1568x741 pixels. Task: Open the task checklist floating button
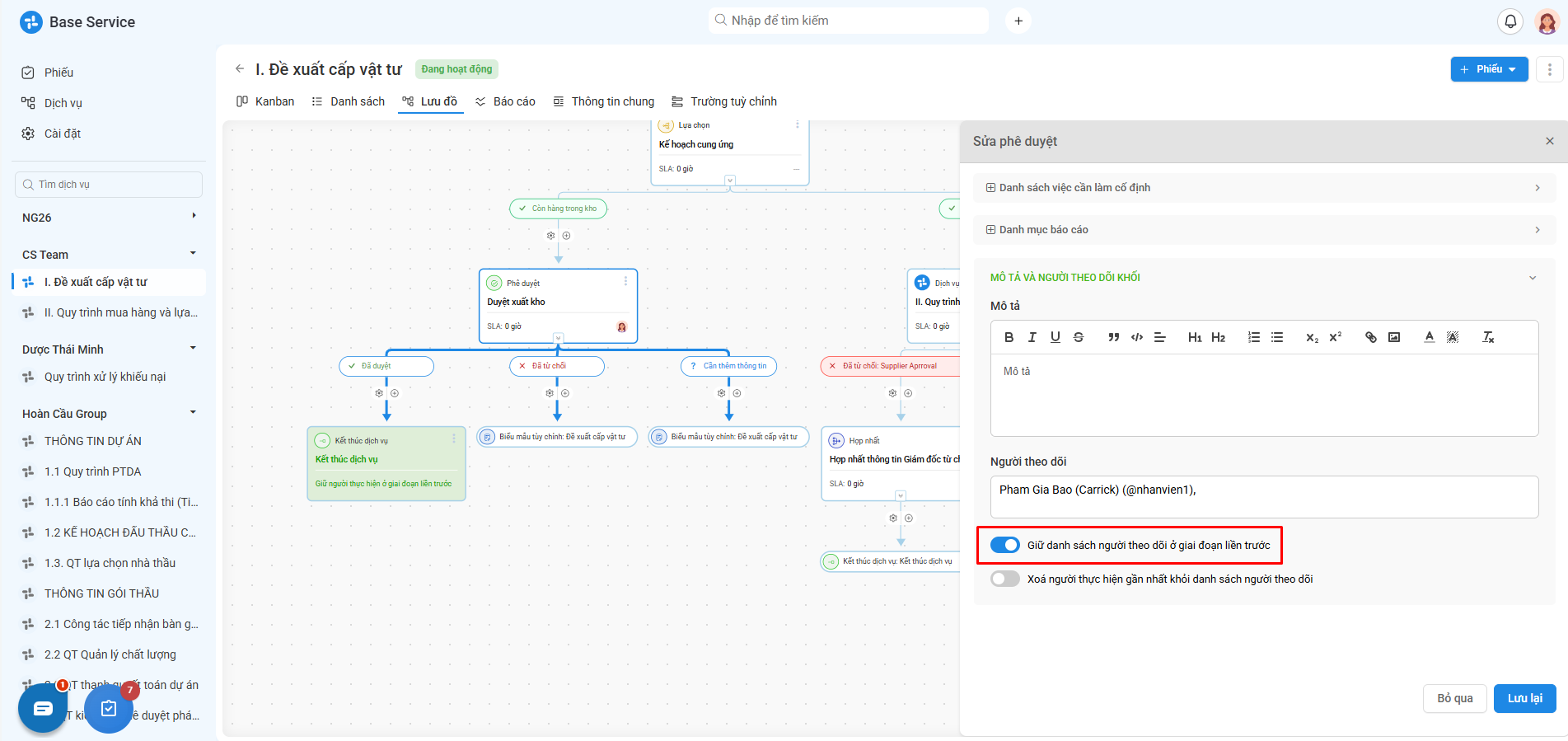click(109, 708)
